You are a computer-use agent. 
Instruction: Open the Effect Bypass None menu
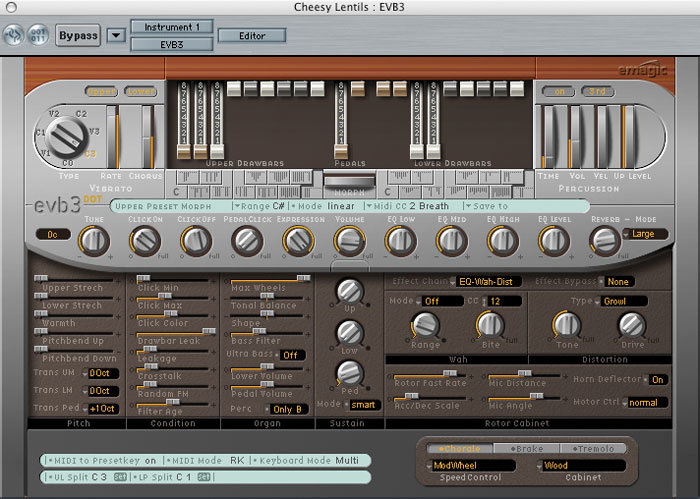point(617,282)
